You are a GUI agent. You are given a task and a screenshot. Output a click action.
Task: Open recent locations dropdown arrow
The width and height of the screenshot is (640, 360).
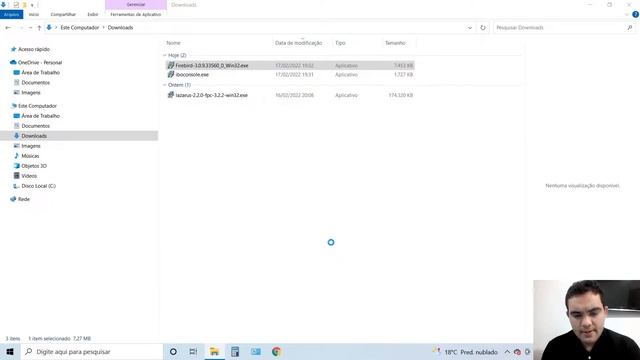click(30, 28)
